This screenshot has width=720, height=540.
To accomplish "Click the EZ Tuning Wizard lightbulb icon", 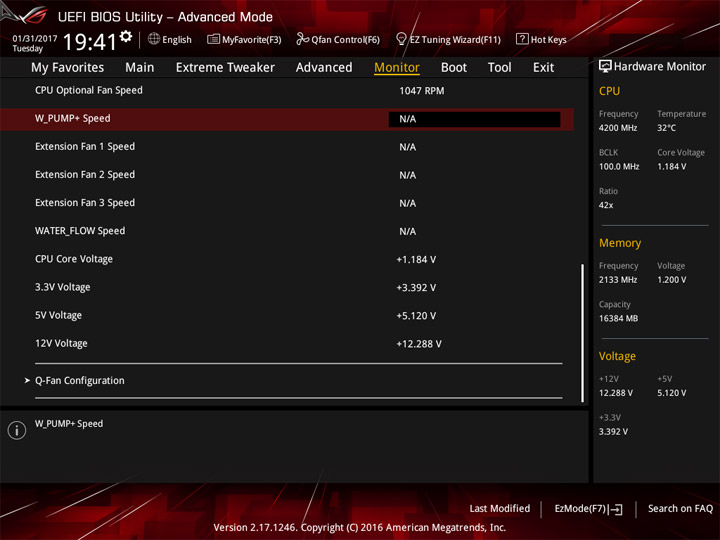I will [401, 39].
